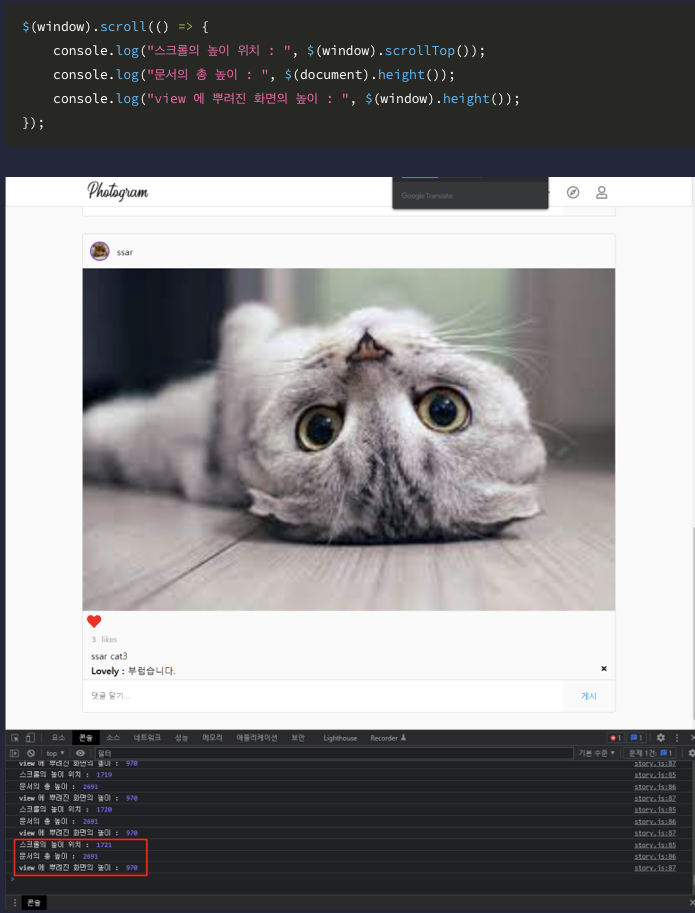695x913 pixels.
Task: Click the "ssar cat3" caption
Action: pyautogui.click(x=109, y=656)
